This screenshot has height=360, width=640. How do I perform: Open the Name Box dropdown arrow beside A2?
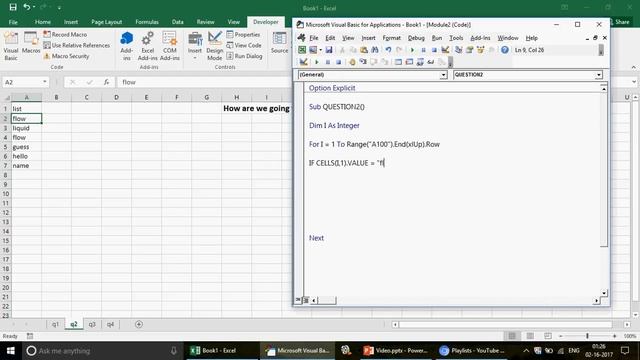coord(44,82)
